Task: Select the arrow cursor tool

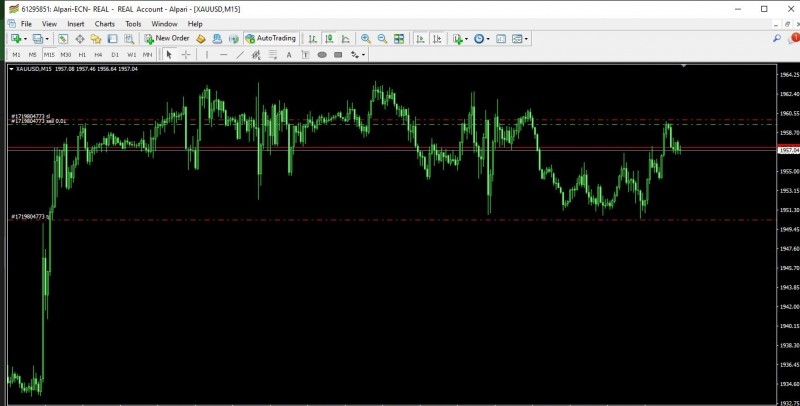Action: tap(169, 55)
